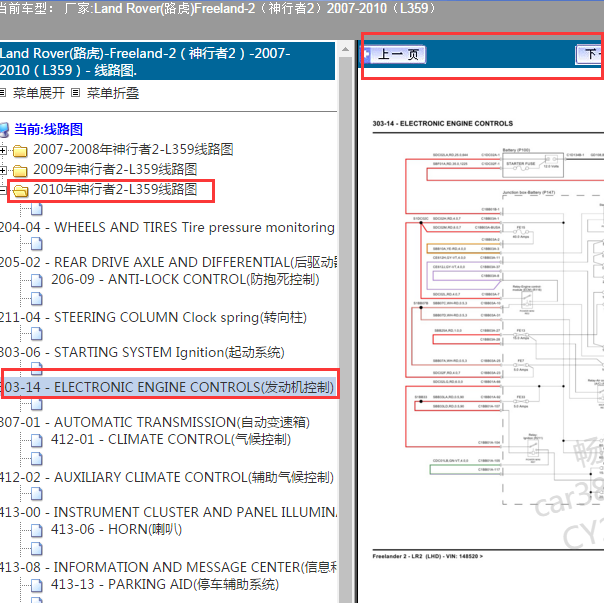The height and width of the screenshot is (603, 604).
Task: Open 413-00 INSTRUMENT CLUSTER AND PANEL entry
Action: (x=169, y=512)
